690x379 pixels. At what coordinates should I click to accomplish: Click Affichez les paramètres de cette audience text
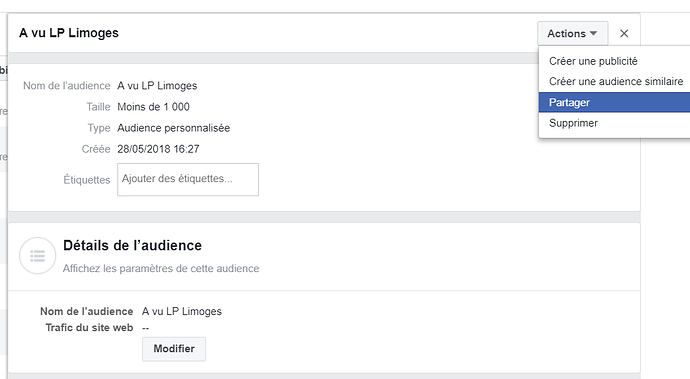[161, 269]
